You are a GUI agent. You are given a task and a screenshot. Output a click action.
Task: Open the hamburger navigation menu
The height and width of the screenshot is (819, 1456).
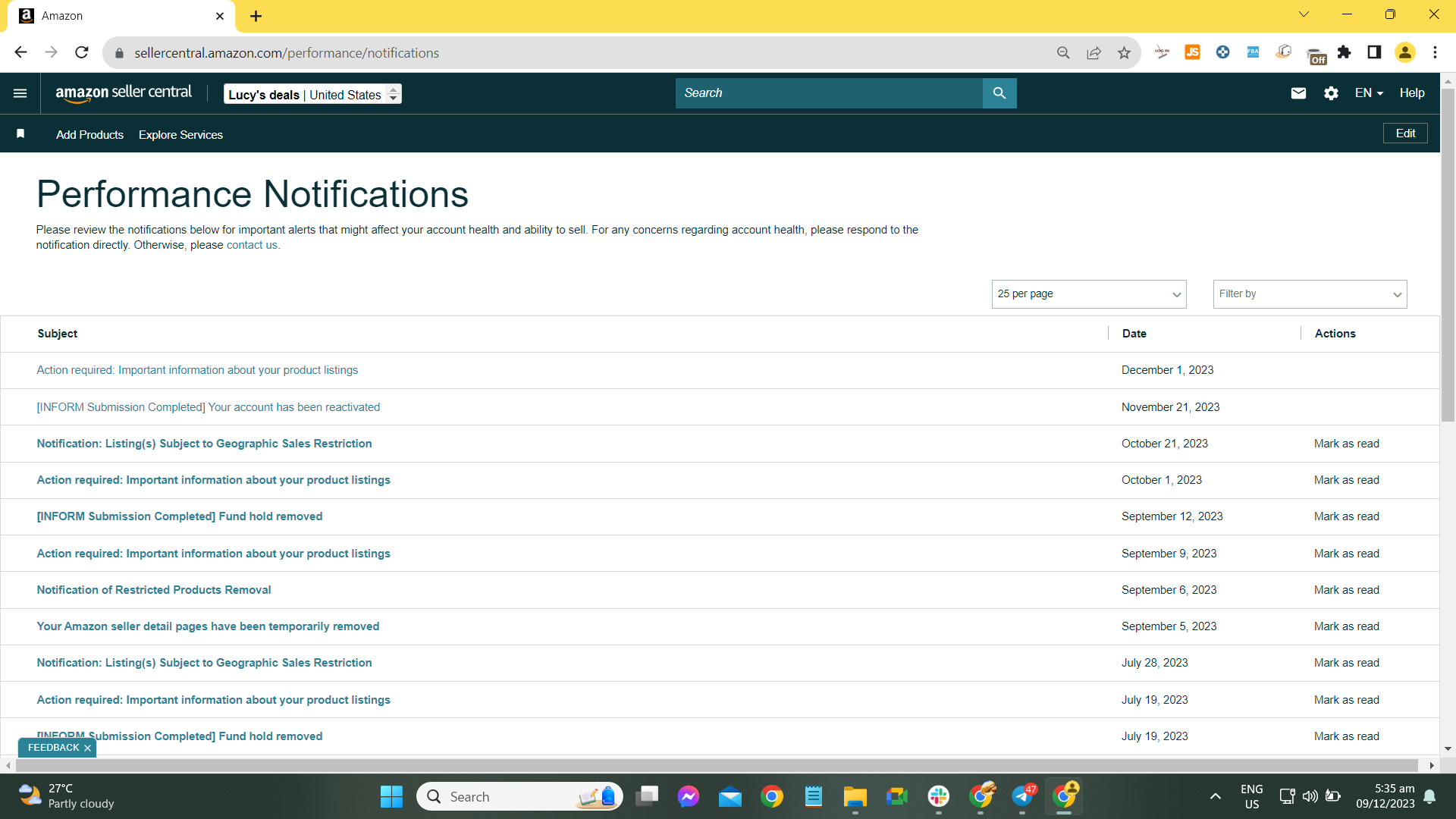pyautogui.click(x=20, y=93)
